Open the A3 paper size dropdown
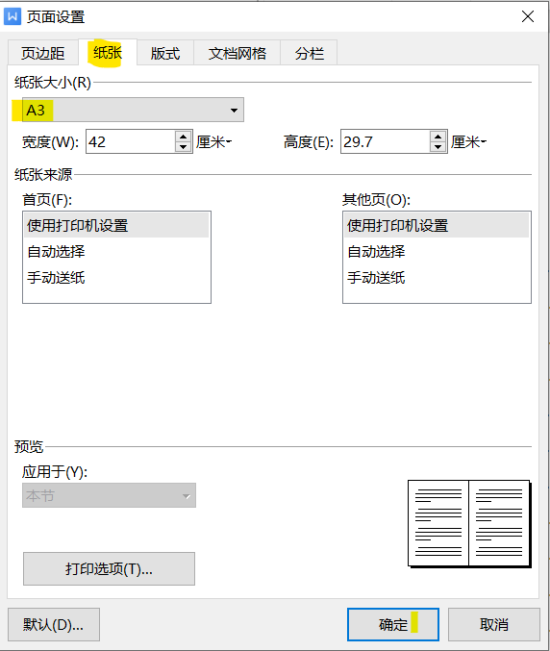 coord(133,110)
